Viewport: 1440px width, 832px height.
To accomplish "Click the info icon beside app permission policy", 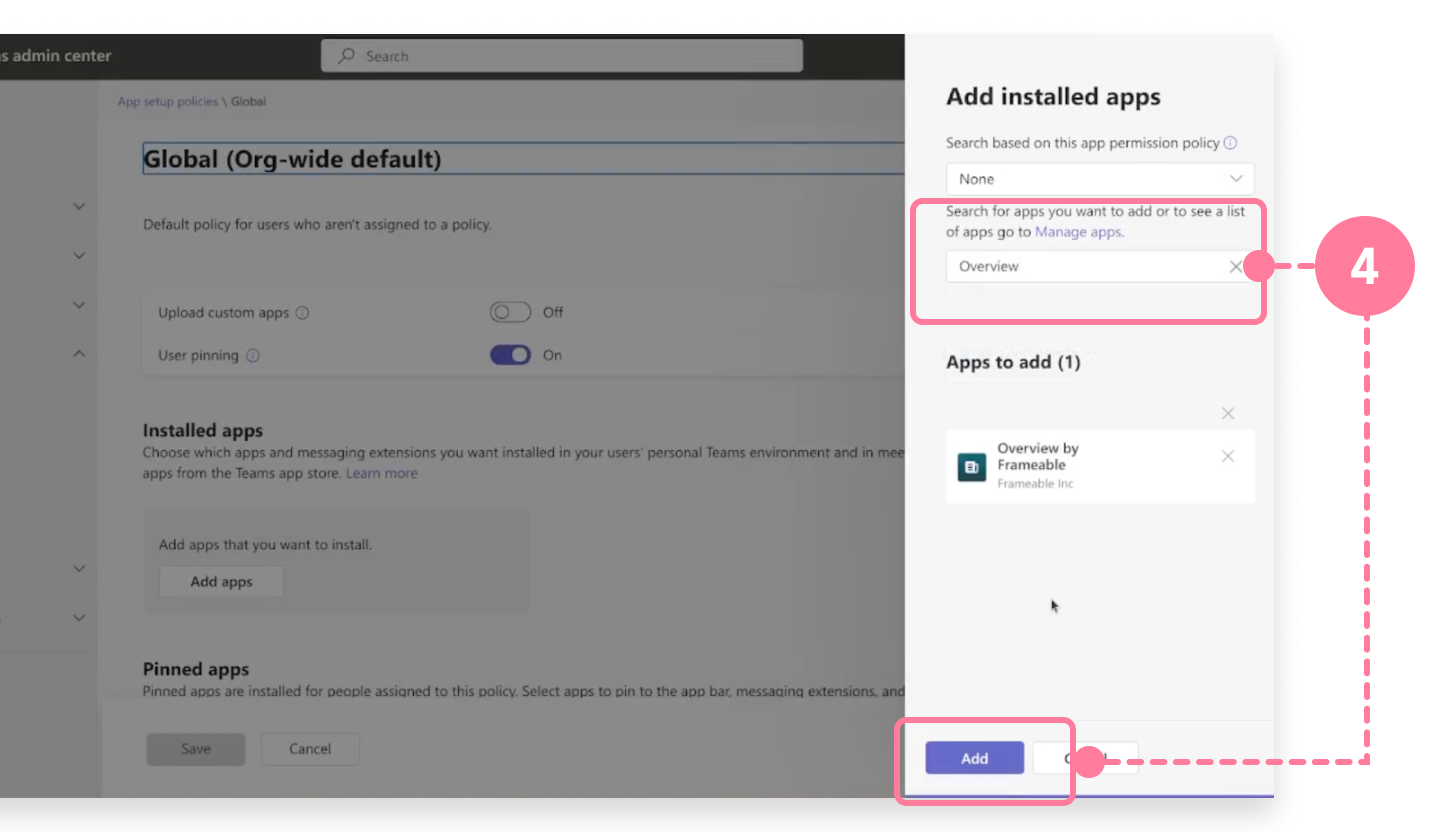I will tap(1231, 143).
